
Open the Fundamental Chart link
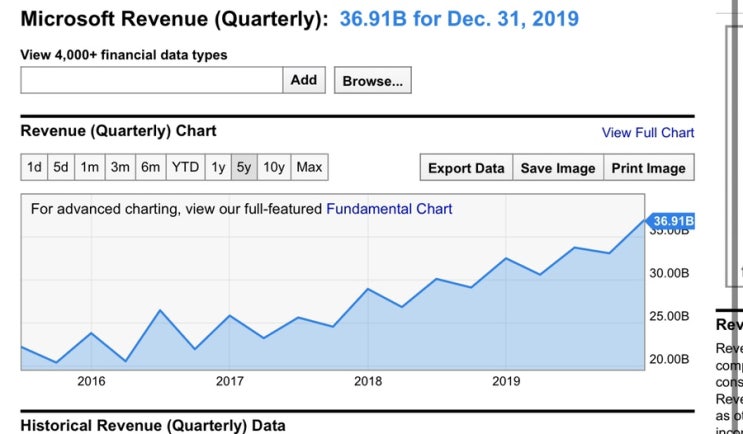[x=389, y=209]
